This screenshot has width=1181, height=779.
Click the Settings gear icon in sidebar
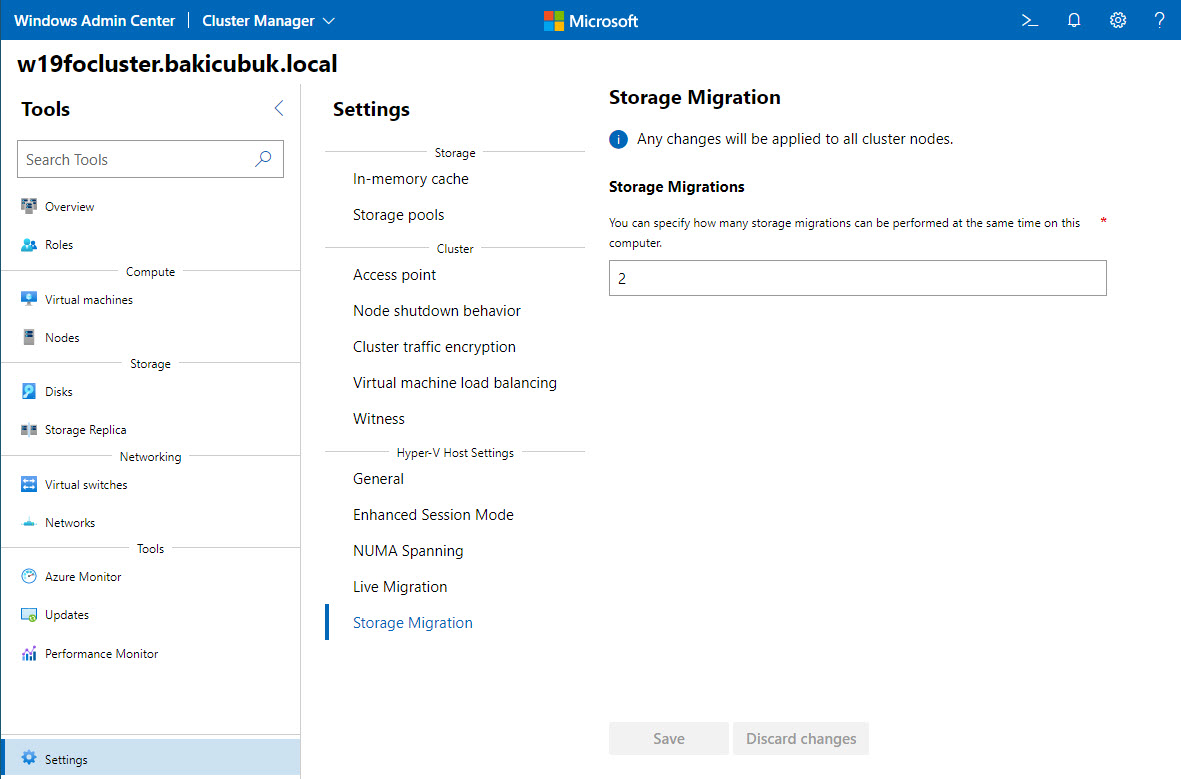29,758
